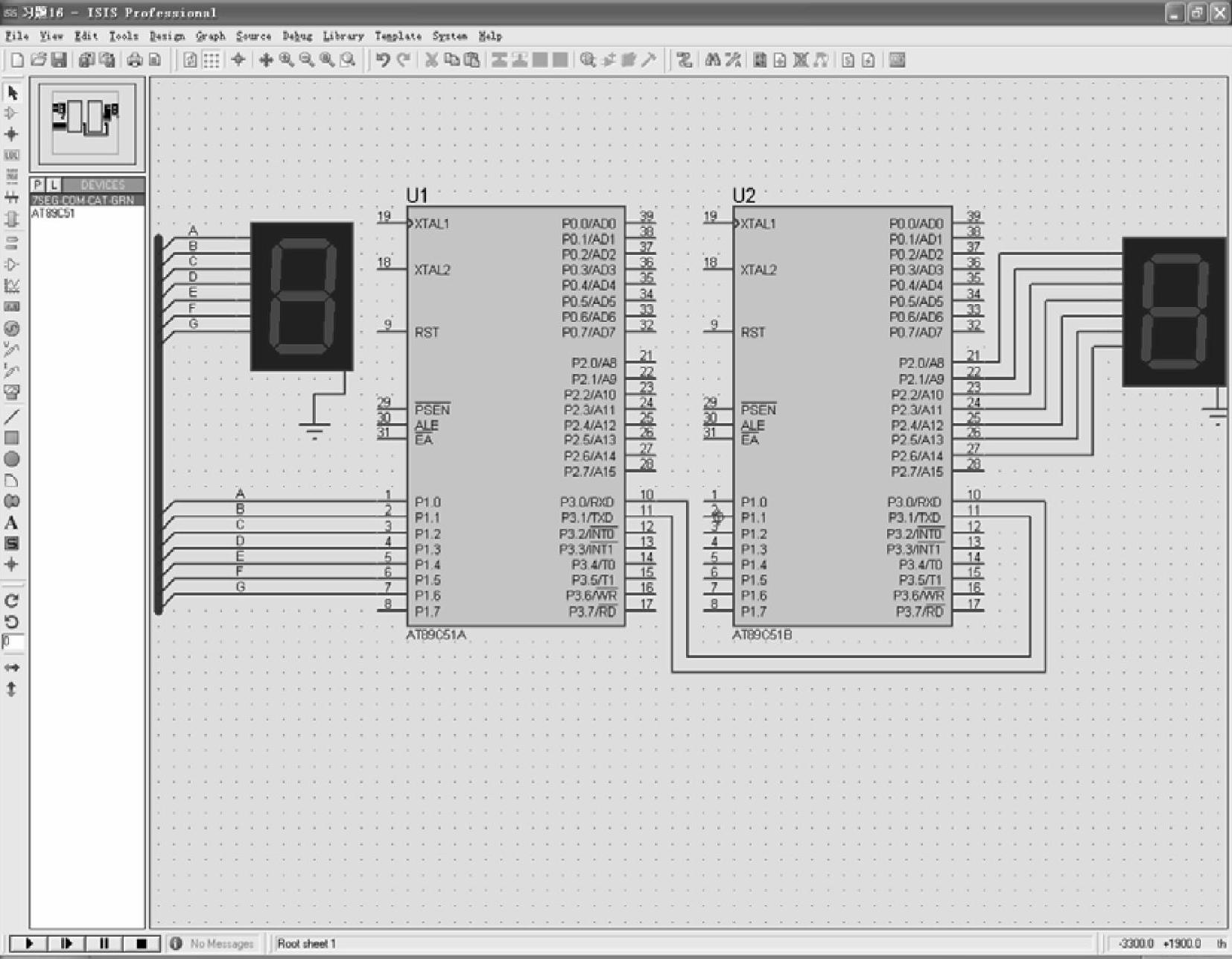Toggle Vertical mirror (Y-flip) button
This screenshot has height=959, width=1232.
[x=11, y=689]
